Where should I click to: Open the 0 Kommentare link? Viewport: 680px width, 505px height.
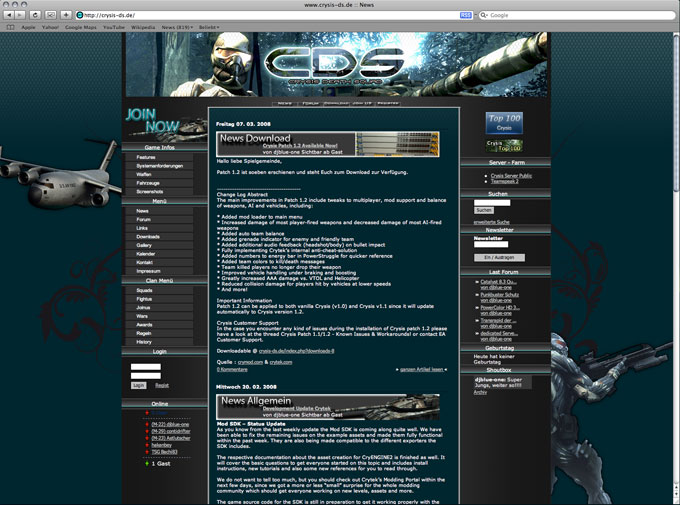pos(232,370)
